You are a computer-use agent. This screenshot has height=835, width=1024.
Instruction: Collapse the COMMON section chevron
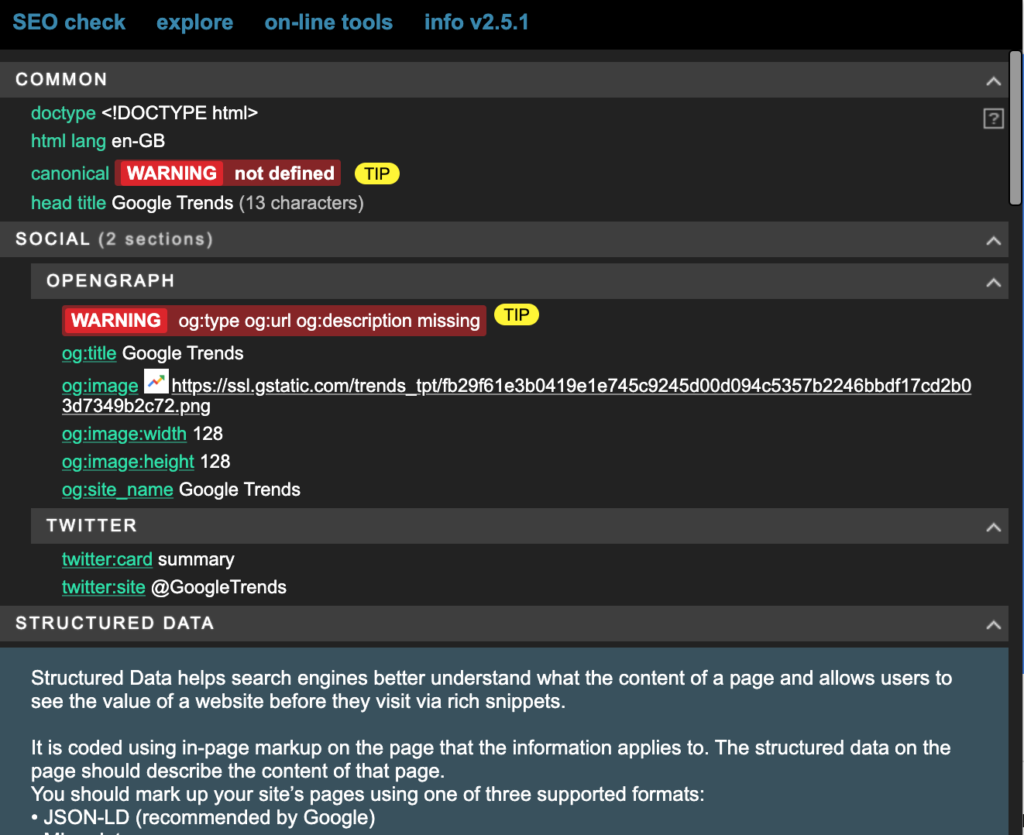click(993, 81)
